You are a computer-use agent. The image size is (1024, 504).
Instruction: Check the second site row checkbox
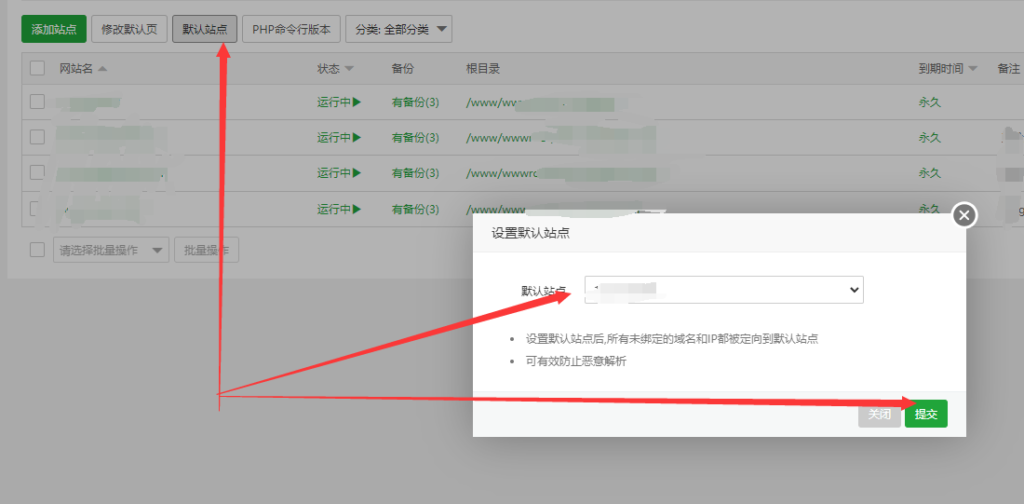click(x=37, y=137)
